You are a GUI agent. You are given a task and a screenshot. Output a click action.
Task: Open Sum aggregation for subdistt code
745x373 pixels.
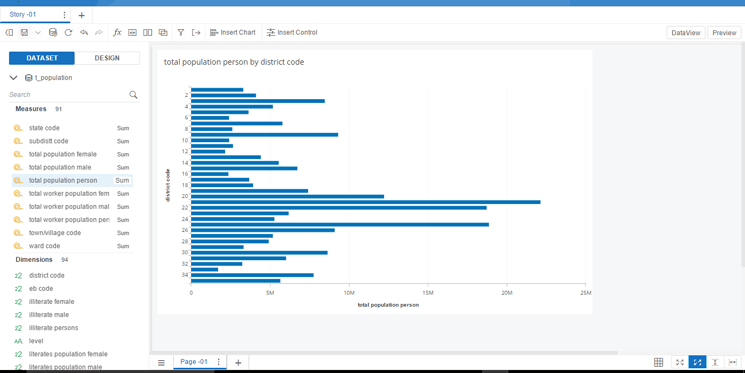click(123, 141)
